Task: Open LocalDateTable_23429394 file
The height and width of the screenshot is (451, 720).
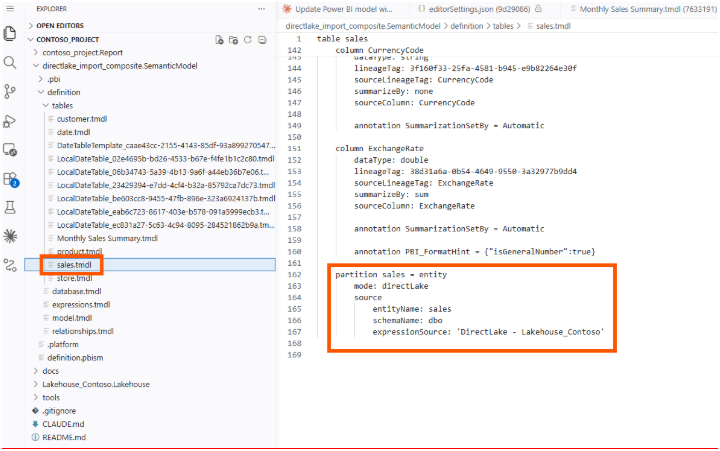Action: tap(166, 186)
